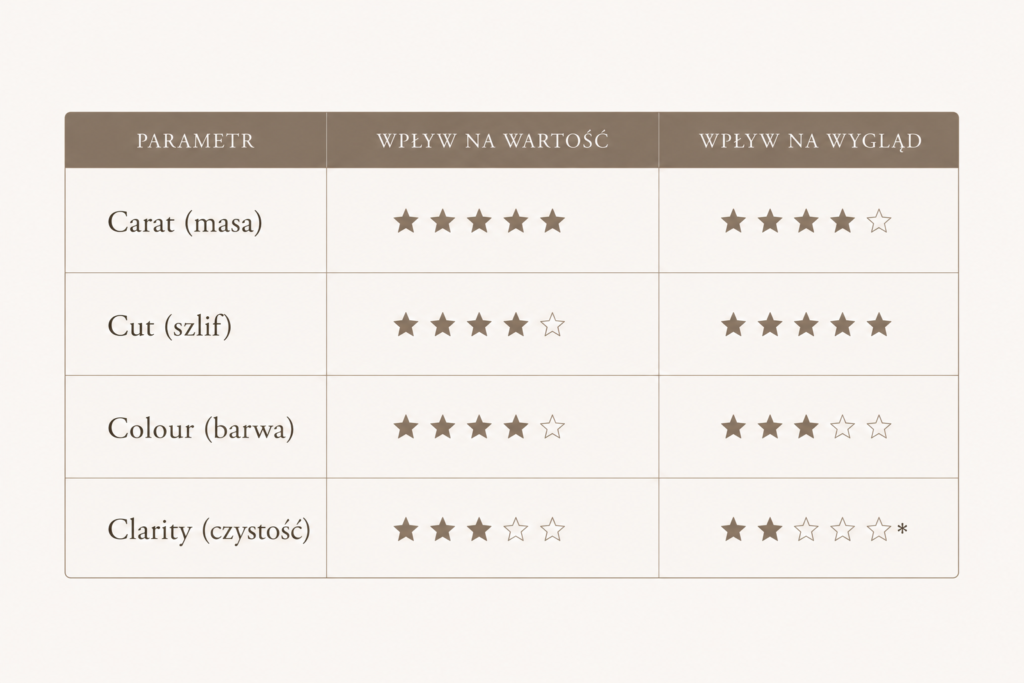Select the Carat (masa) row label
The image size is (1024, 683).
pos(185,222)
